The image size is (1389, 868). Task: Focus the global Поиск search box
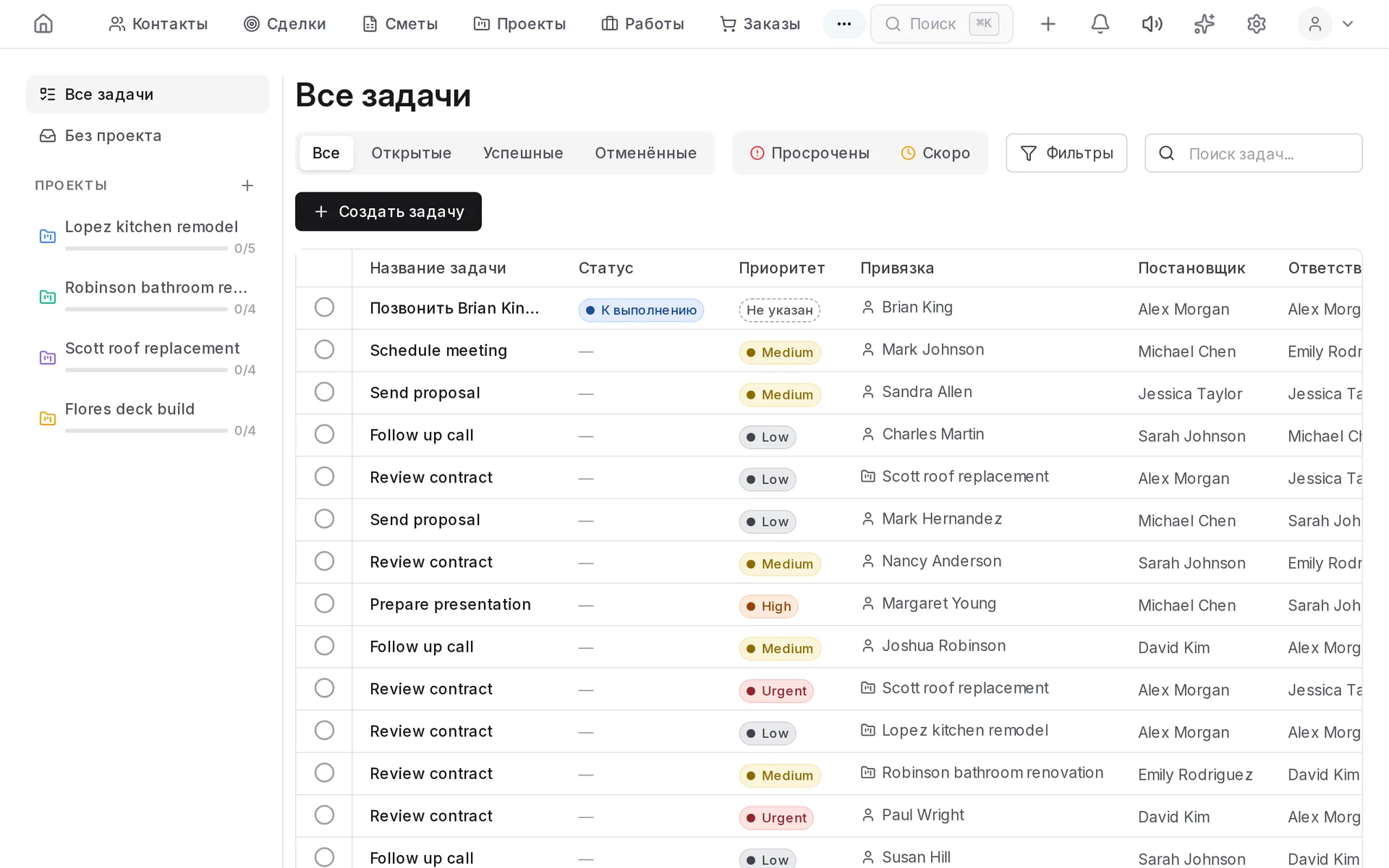click(x=941, y=24)
